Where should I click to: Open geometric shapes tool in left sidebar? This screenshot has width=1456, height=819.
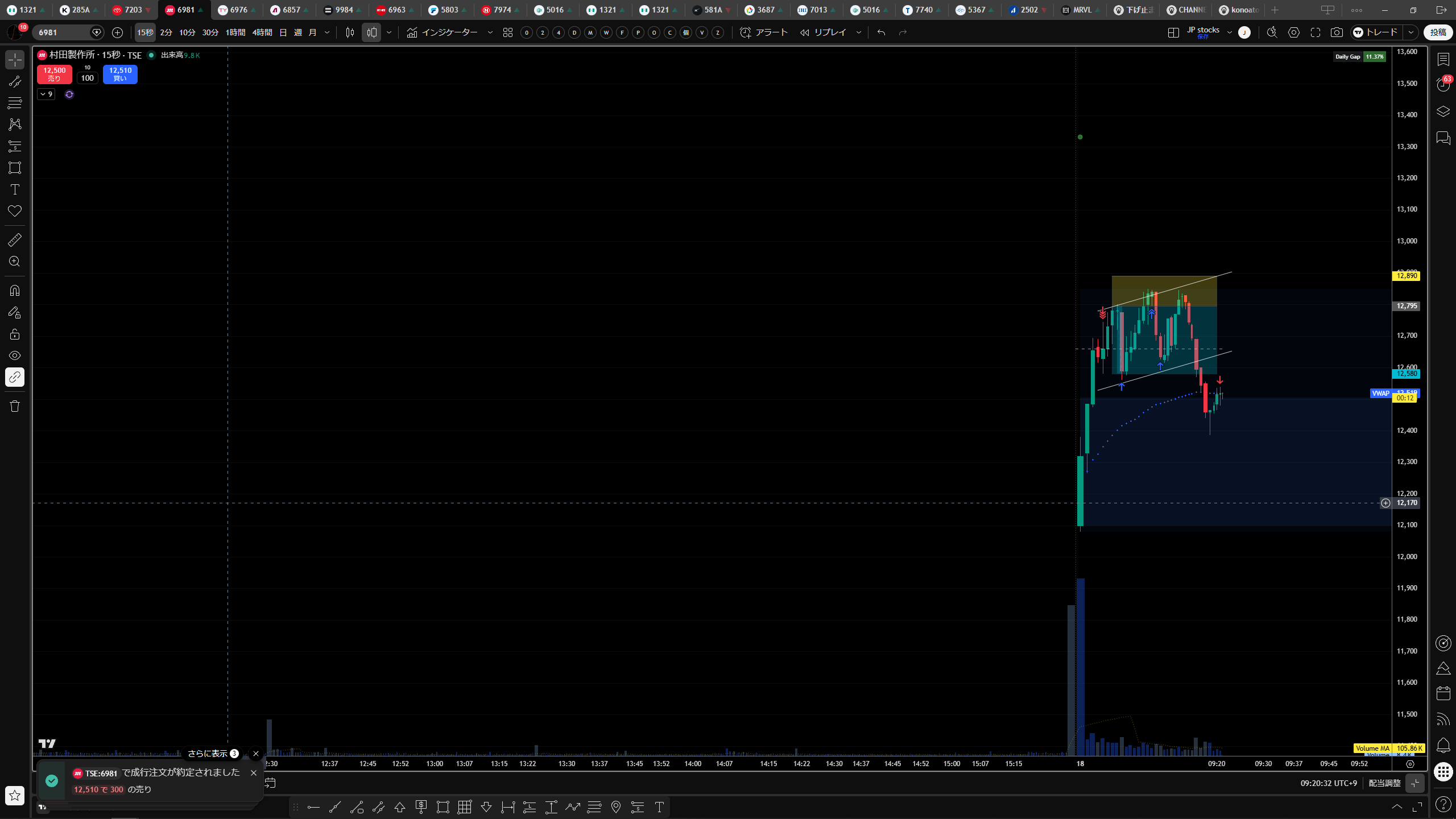pos(15,168)
